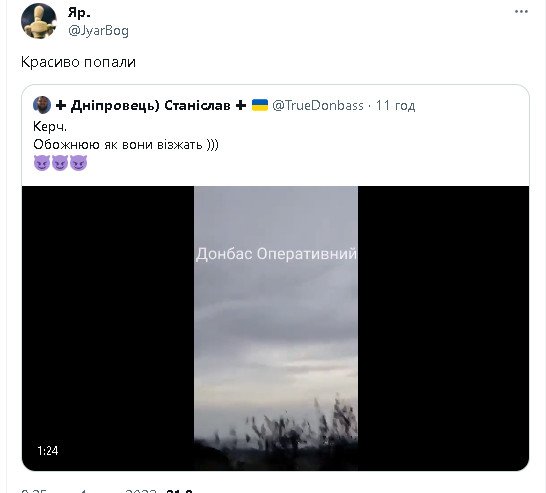Image resolution: width=546 pixels, height=493 pixels.
Task: Open the three-dot more options menu
Action: tap(521, 12)
